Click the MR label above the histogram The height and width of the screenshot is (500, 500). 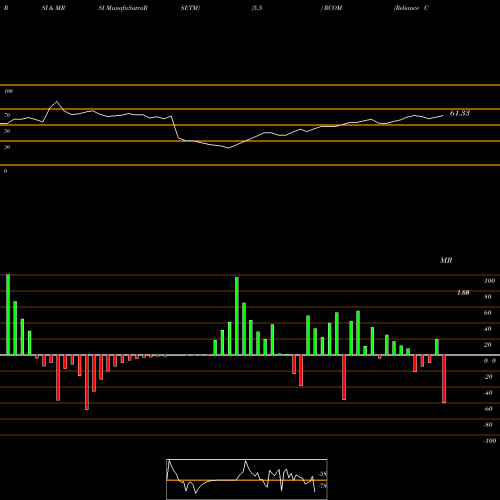click(446, 260)
